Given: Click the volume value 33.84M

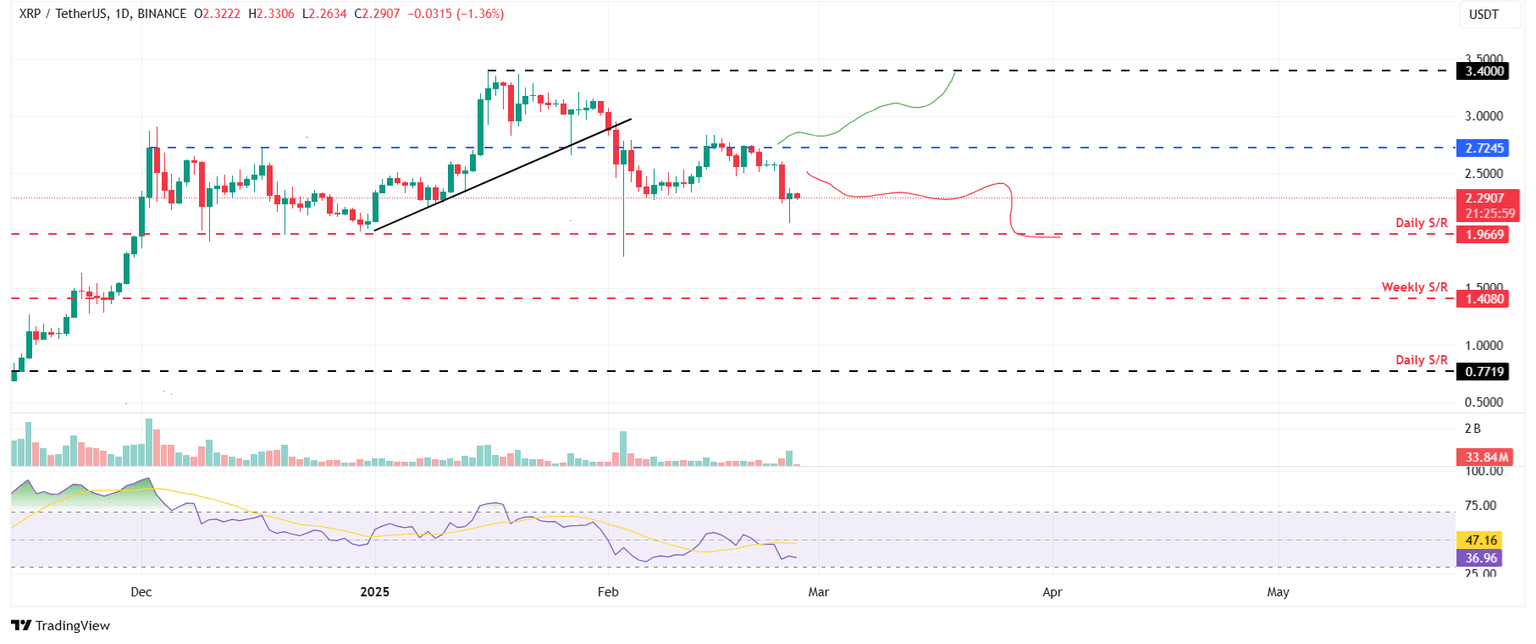Looking at the screenshot, I should click(x=1484, y=457).
